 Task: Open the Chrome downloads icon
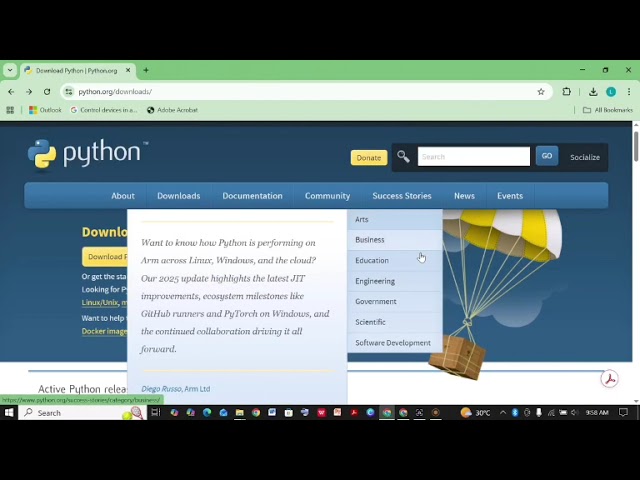click(x=593, y=92)
